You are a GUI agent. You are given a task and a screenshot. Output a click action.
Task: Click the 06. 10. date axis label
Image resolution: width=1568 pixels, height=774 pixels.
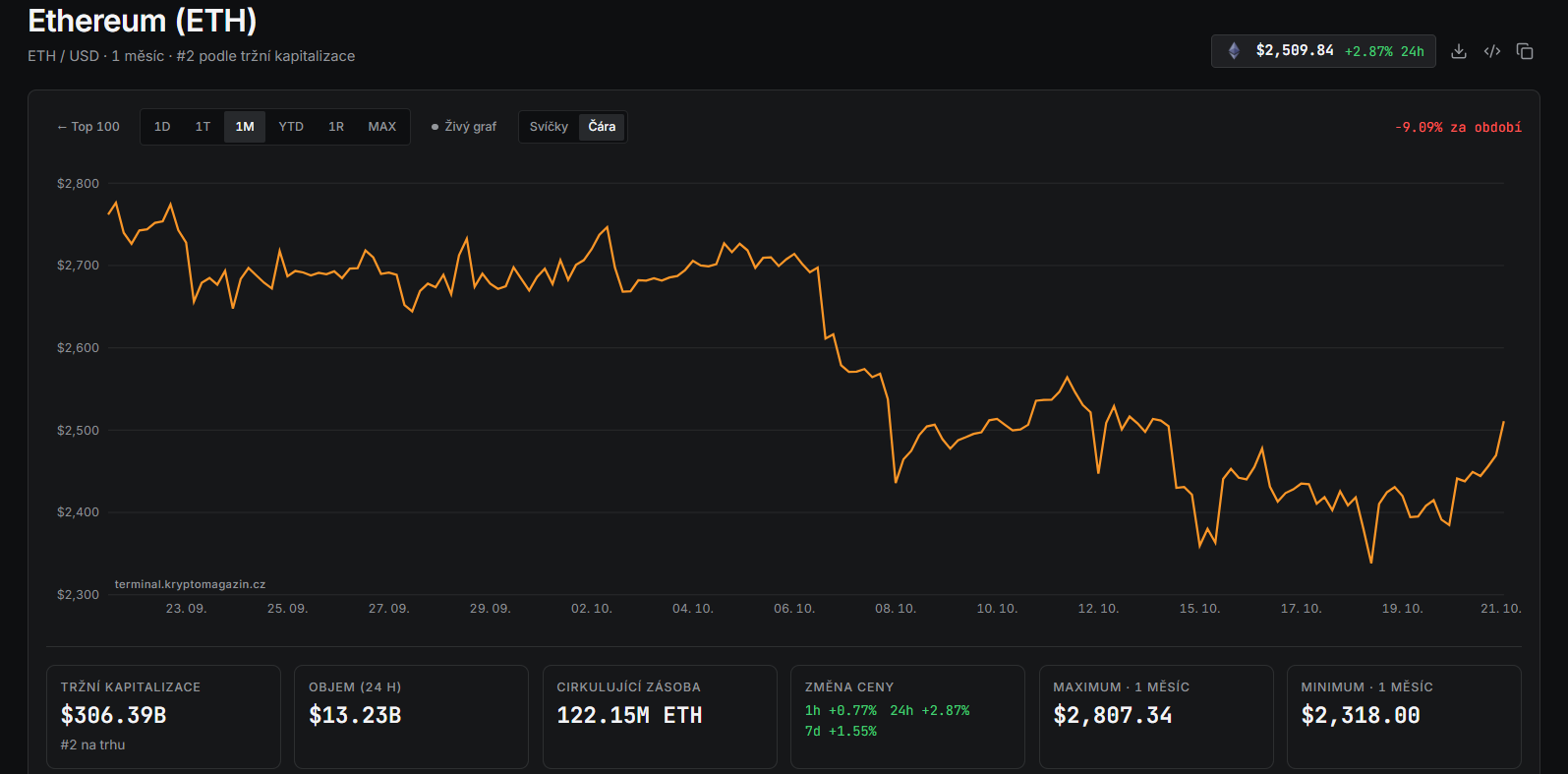coord(794,609)
